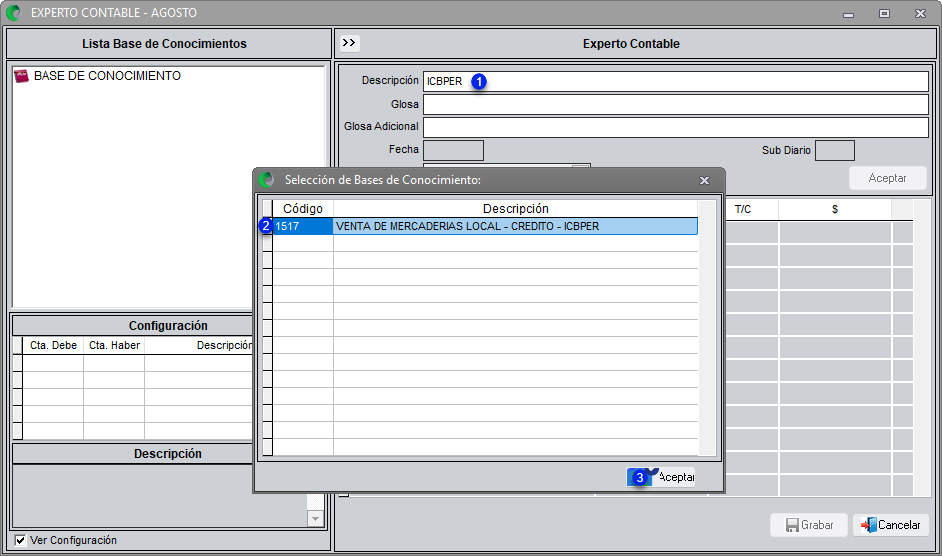Image resolution: width=942 pixels, height=556 pixels.
Task: Click the Grabar floppy disk icon
Action: tap(792, 525)
